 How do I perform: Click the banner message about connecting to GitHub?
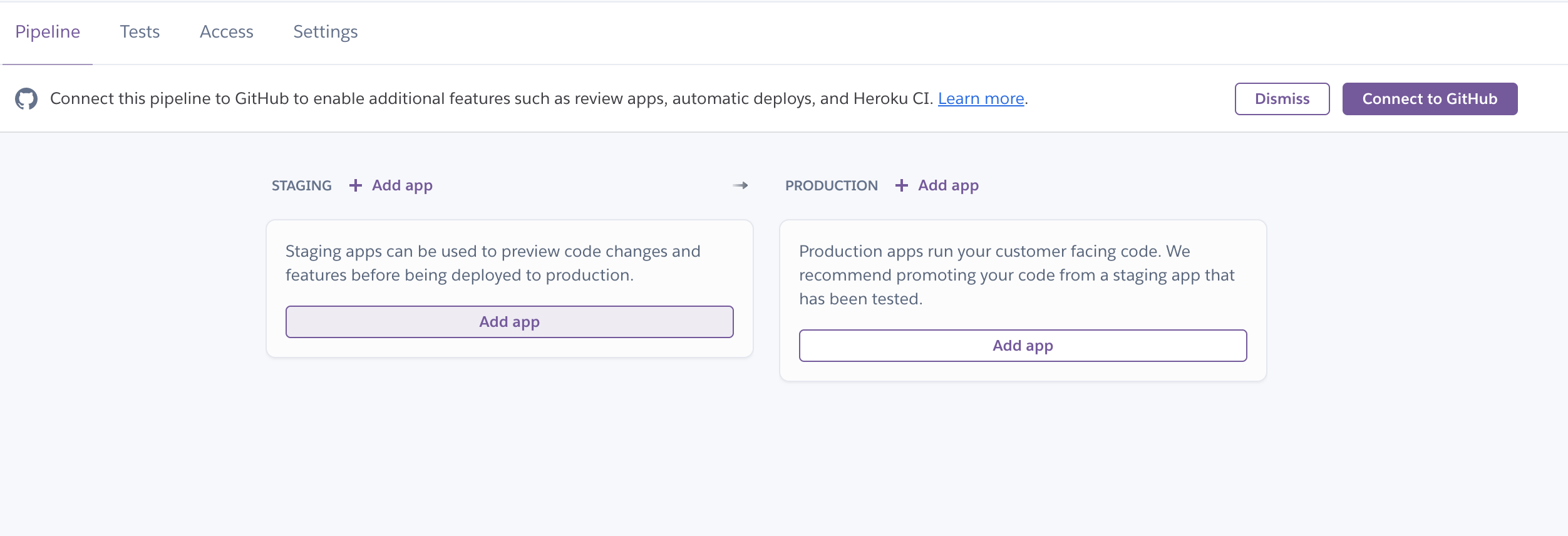click(x=491, y=99)
